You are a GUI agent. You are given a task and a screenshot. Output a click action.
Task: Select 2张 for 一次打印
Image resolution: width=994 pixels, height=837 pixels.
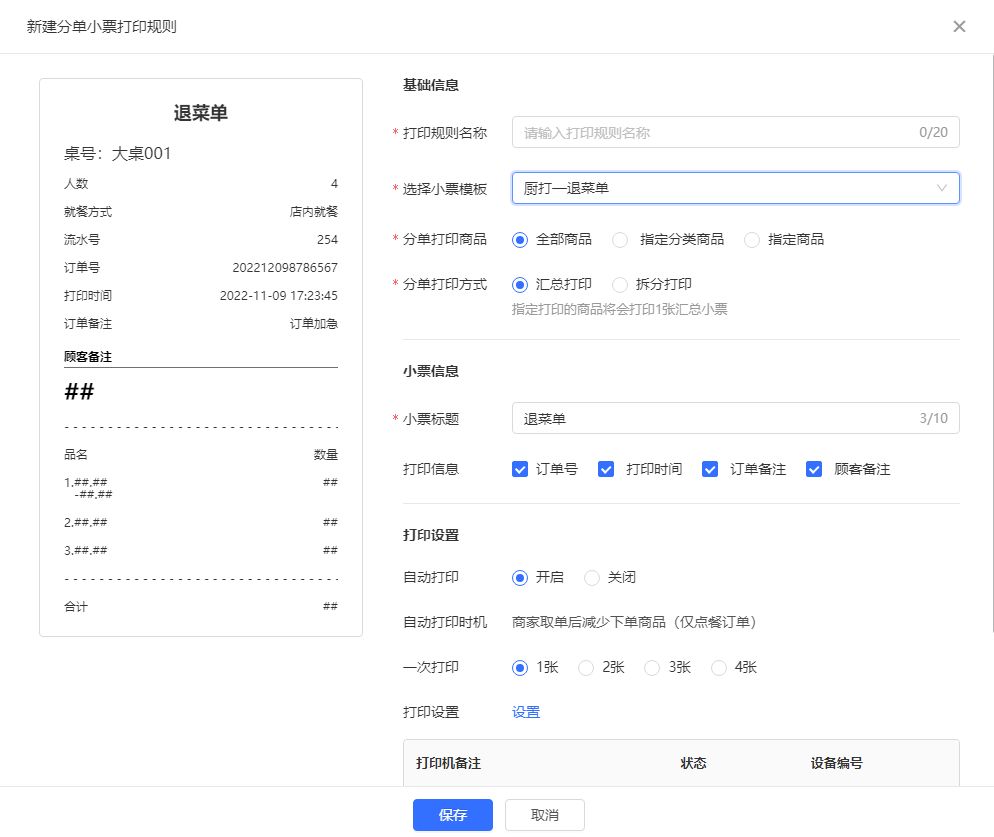586,668
